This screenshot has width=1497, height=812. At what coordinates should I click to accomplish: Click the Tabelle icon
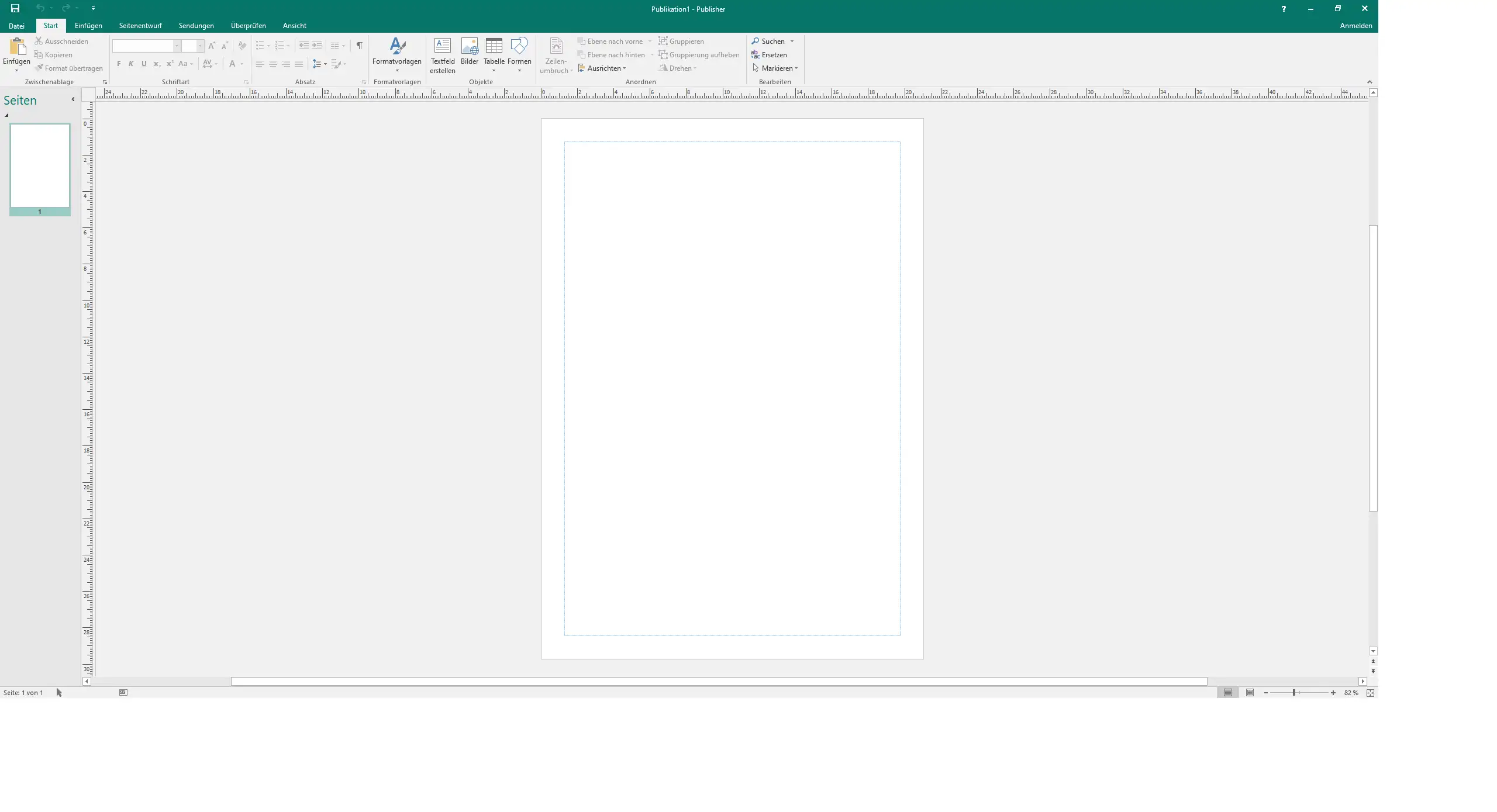pyautogui.click(x=494, y=47)
